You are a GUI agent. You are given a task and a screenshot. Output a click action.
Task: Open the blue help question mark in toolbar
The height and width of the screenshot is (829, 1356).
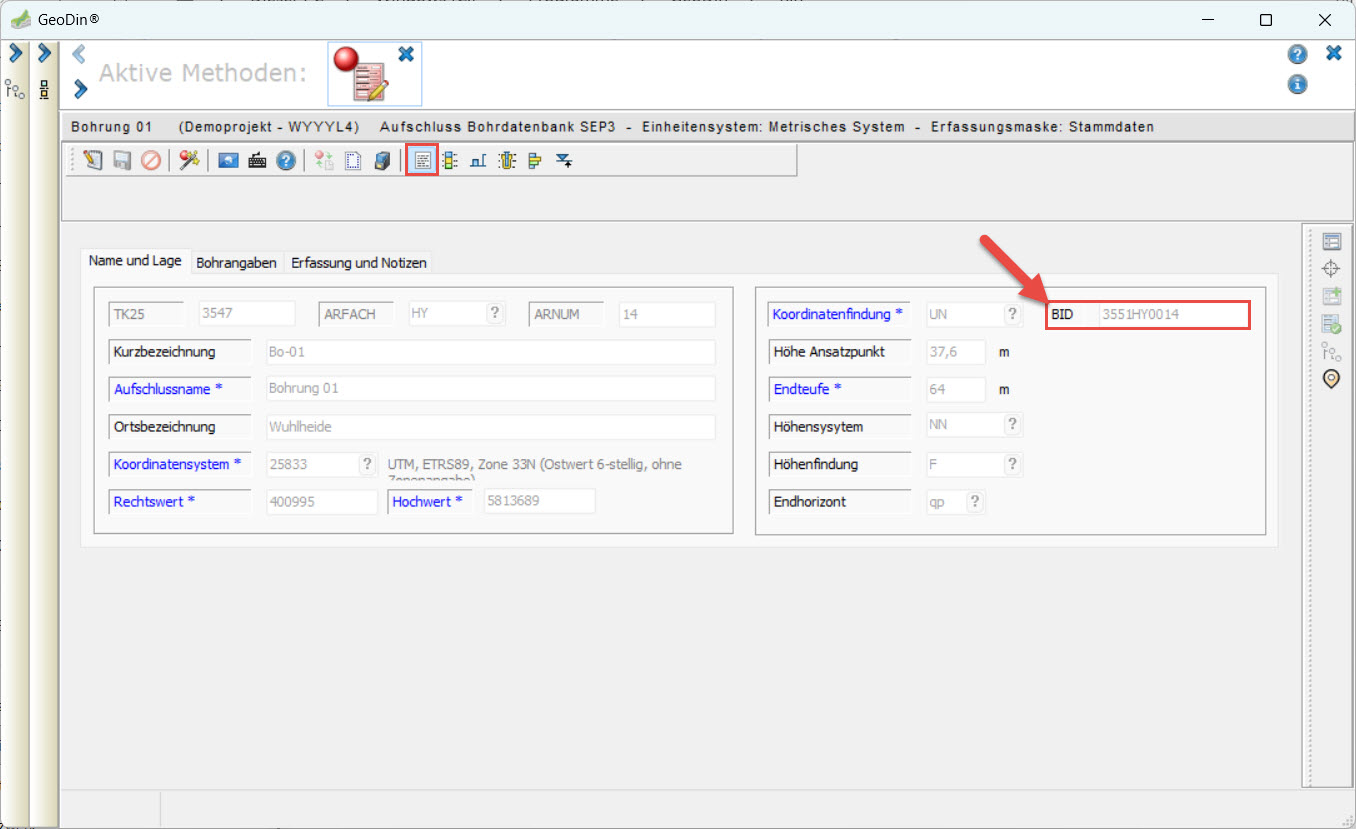(x=286, y=160)
